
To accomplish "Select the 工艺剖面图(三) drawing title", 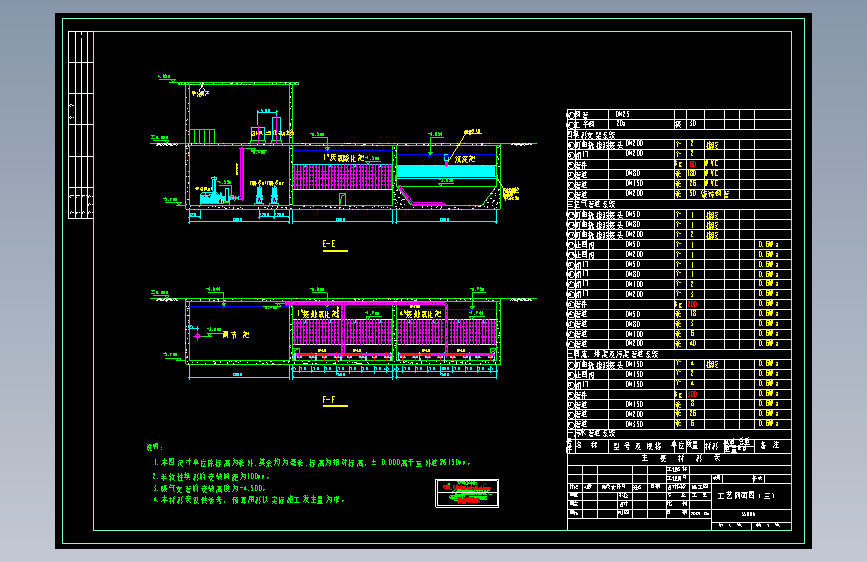I will (746, 496).
